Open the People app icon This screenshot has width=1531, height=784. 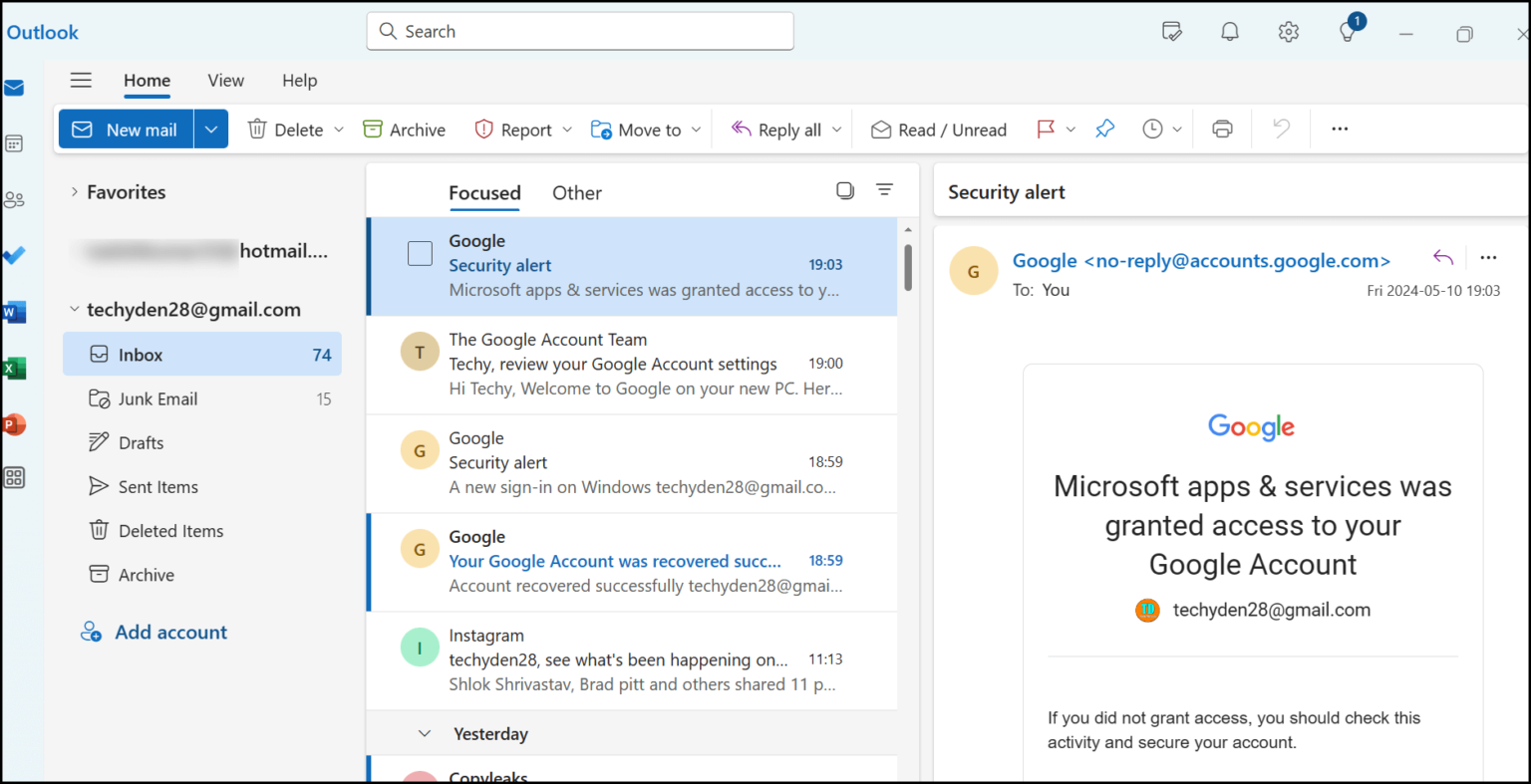click(x=15, y=198)
